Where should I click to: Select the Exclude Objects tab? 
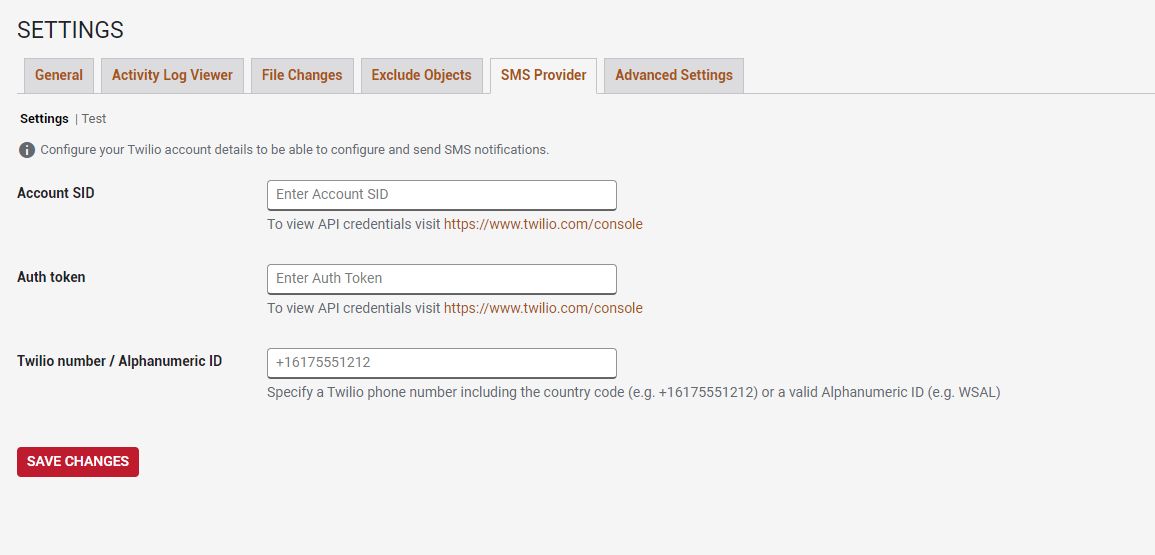pos(421,75)
